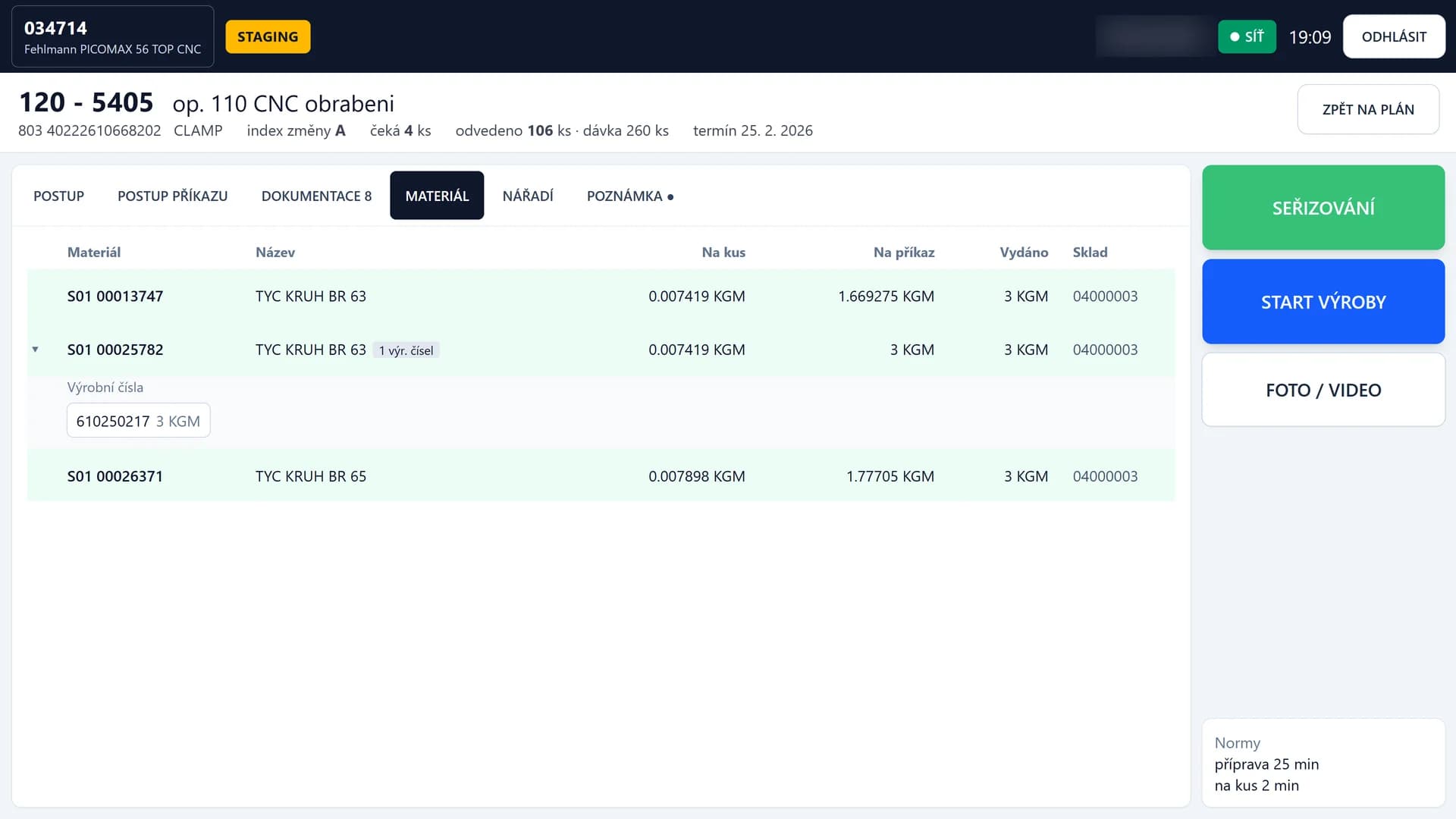Start SEŘIZOVÁNÍ with the green button
The image size is (1456, 819).
(1323, 207)
